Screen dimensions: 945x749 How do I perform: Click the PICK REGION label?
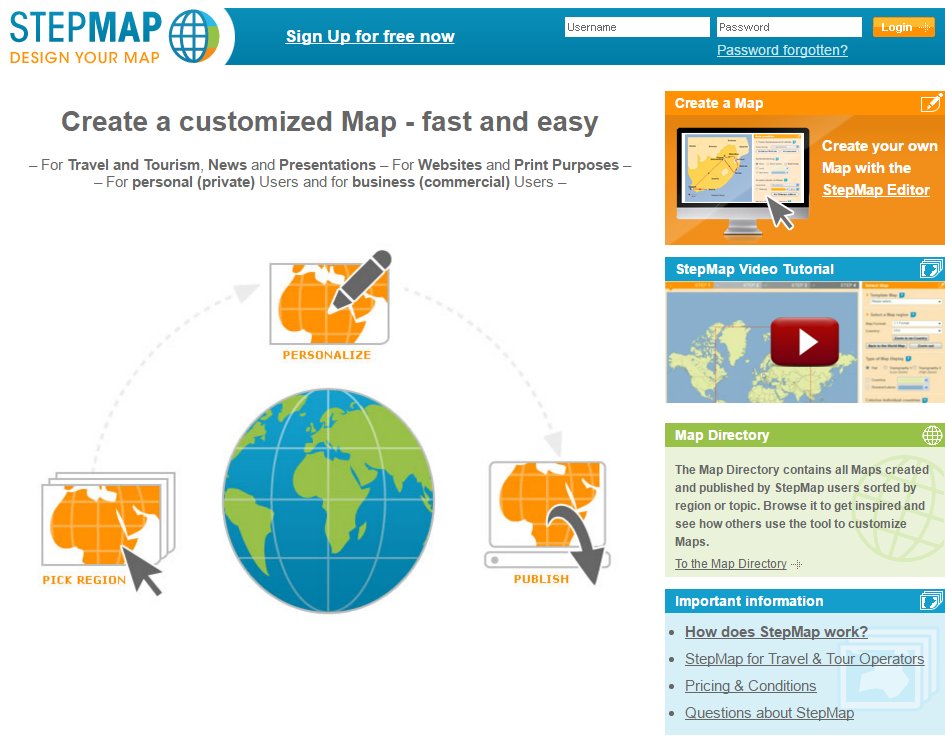pos(84,580)
